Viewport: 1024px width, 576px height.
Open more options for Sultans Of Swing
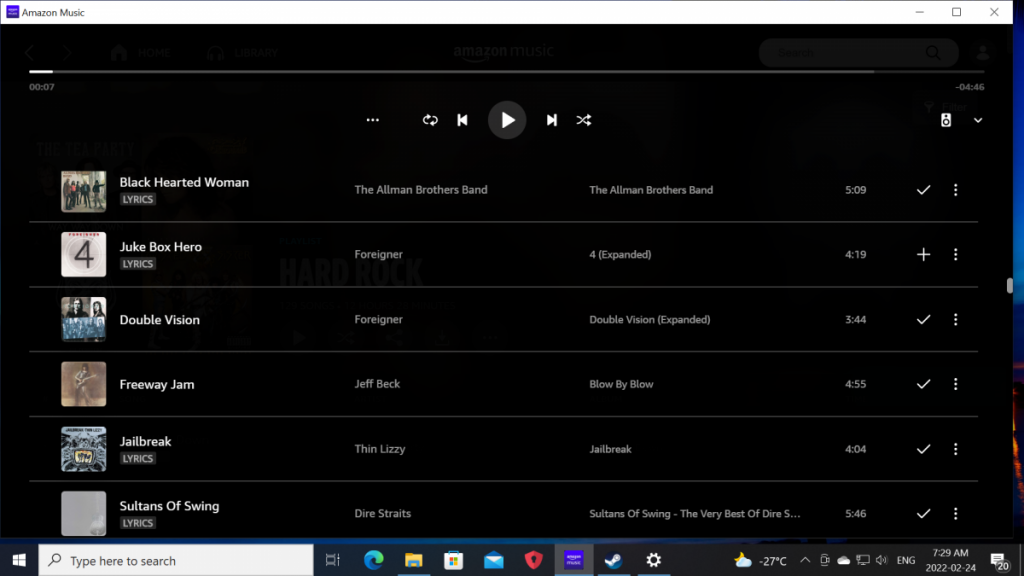tap(955, 513)
